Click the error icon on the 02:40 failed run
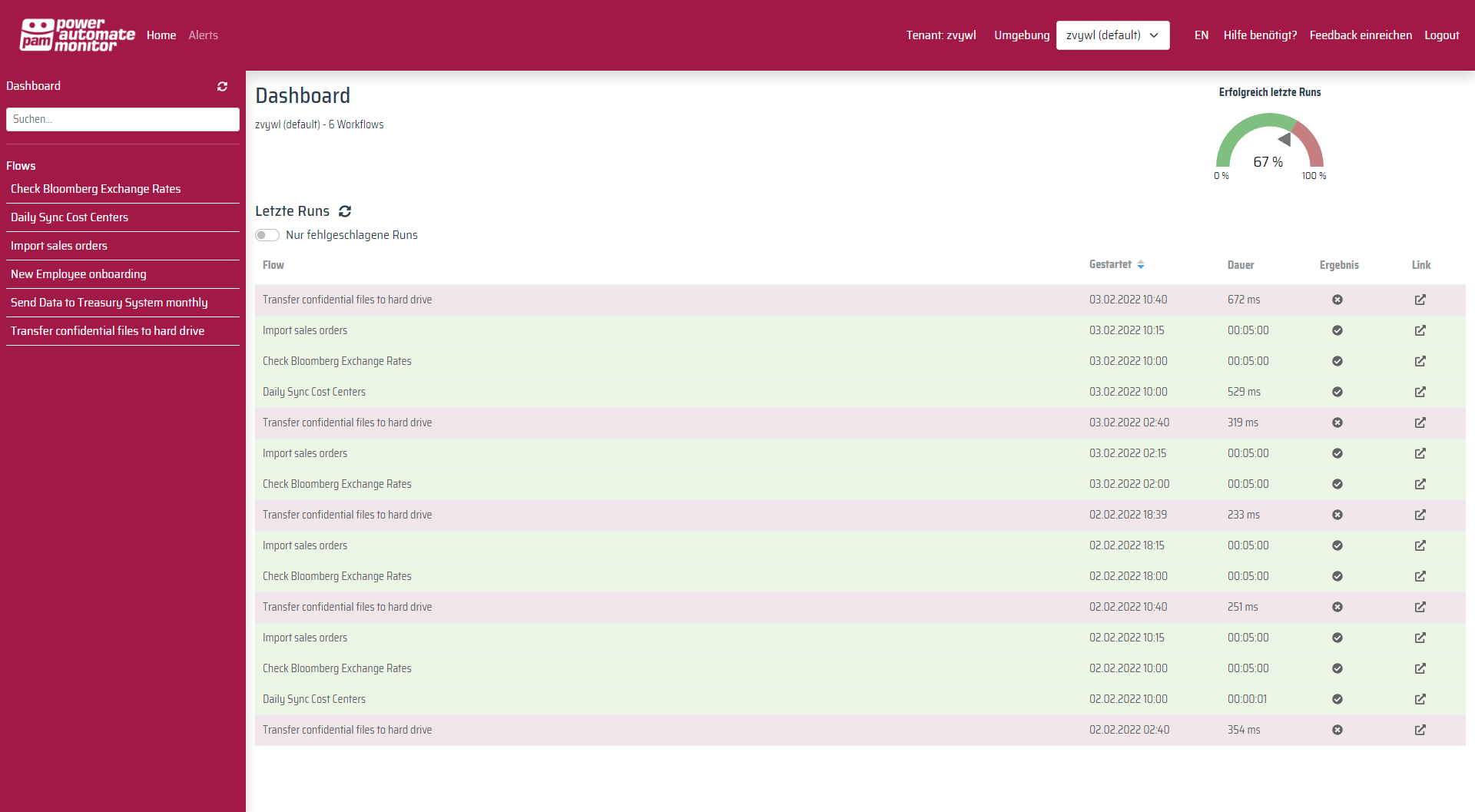The image size is (1475, 812). (1337, 423)
